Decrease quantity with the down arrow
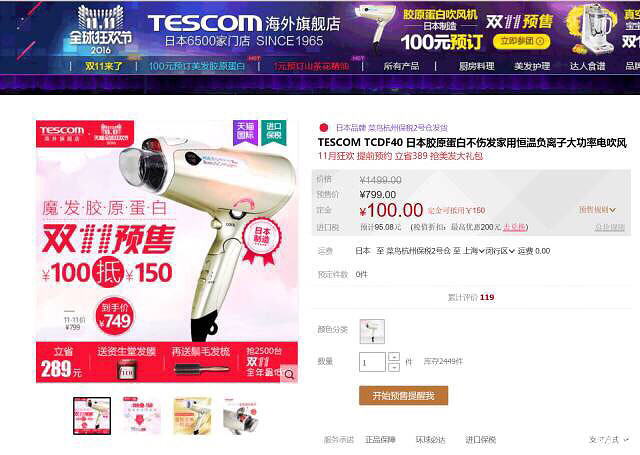 pos(393,367)
